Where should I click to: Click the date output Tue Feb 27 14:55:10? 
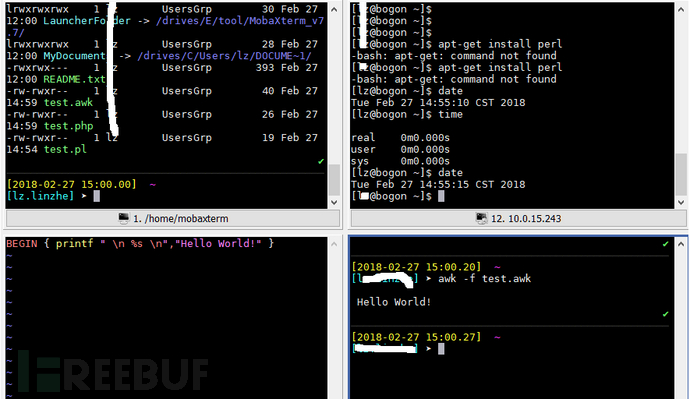click(x=438, y=102)
